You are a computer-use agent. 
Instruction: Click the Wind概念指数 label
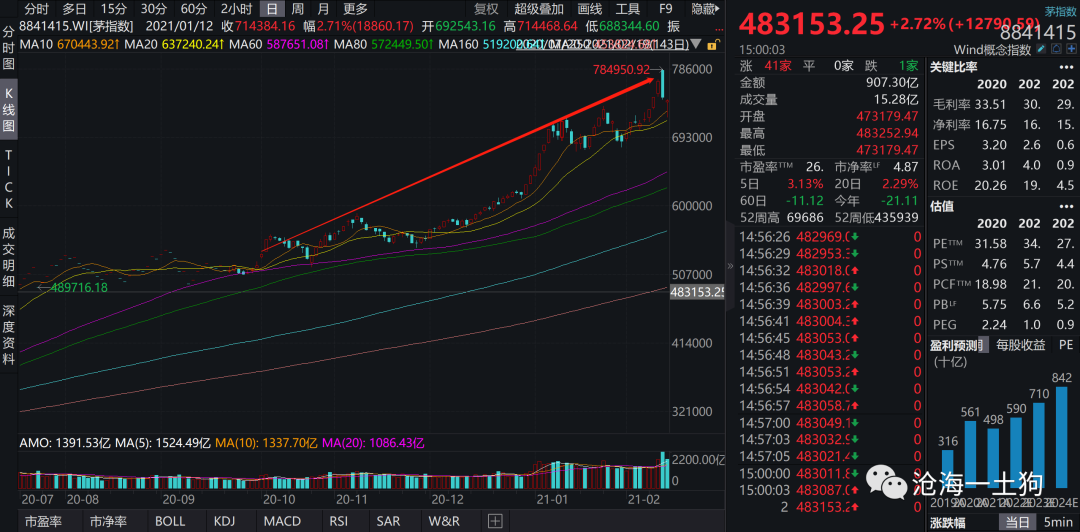(x=993, y=50)
